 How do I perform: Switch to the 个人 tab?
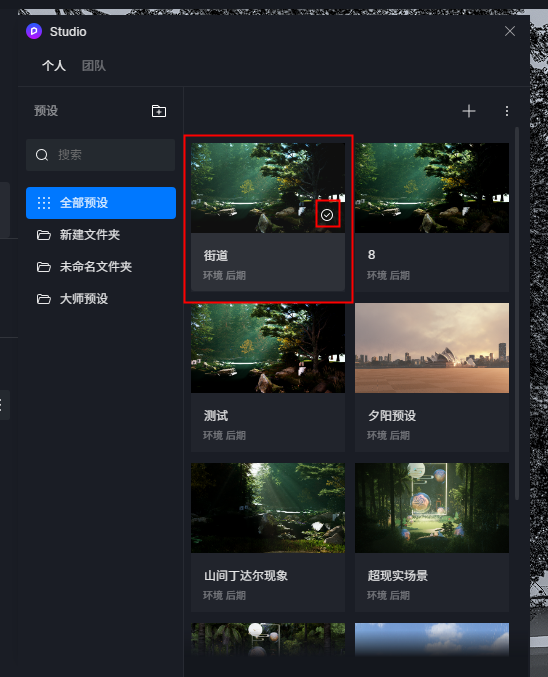point(54,66)
